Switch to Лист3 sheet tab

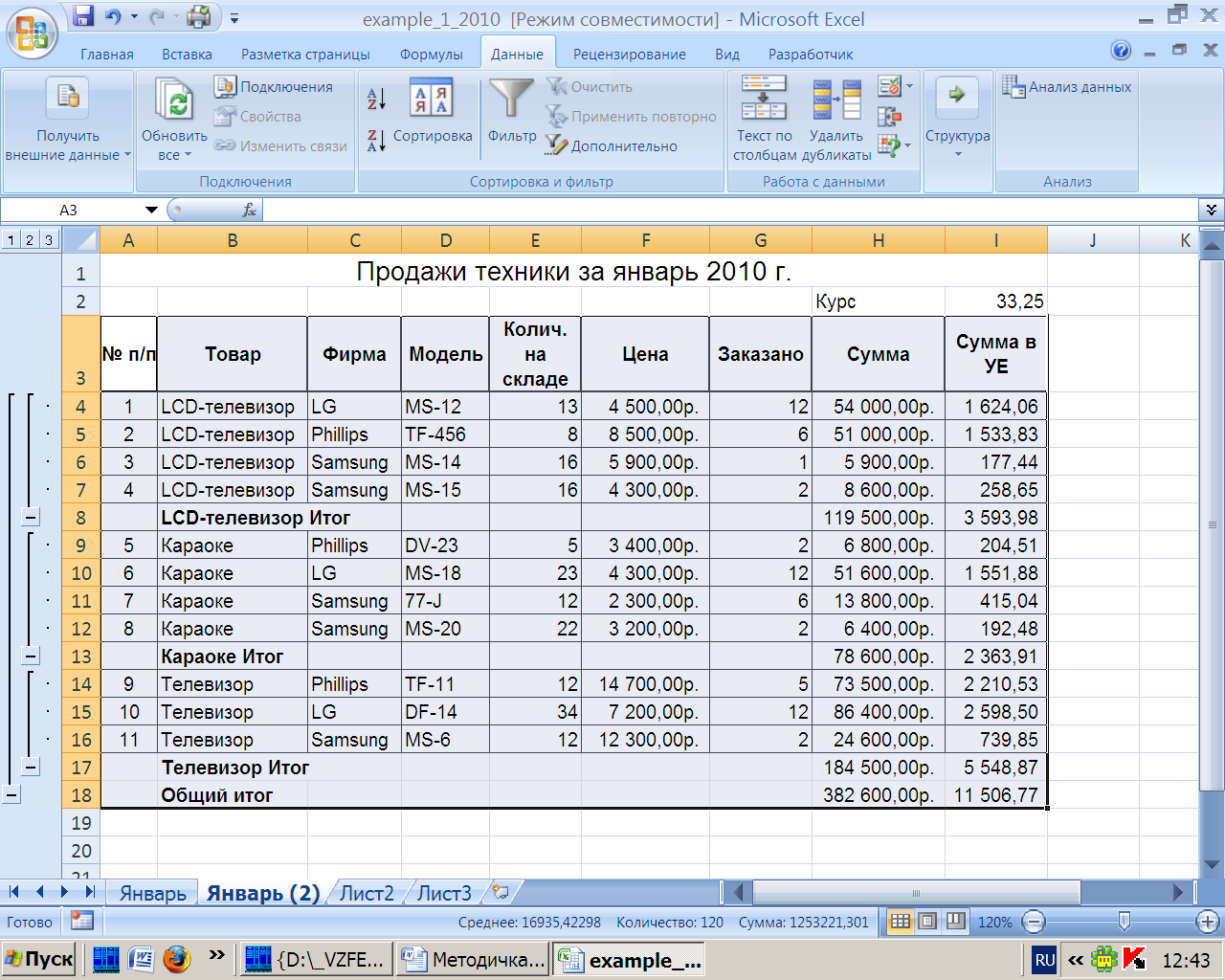pyautogui.click(x=444, y=893)
